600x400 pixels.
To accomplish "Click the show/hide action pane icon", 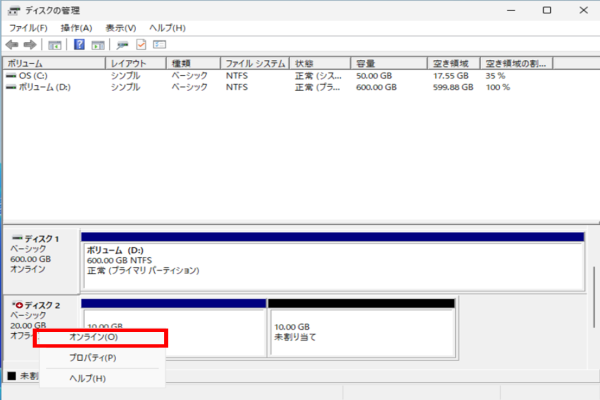I will coord(98,45).
